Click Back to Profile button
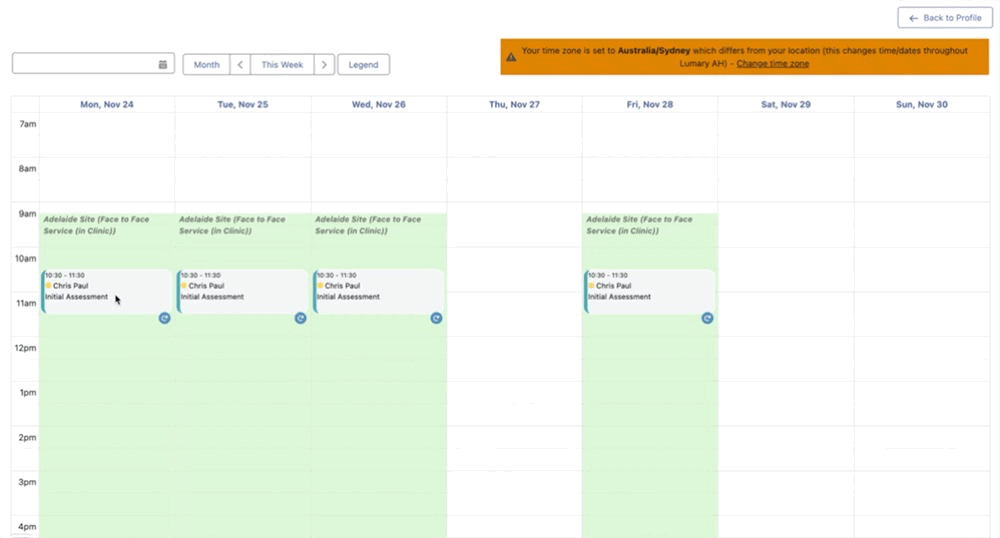The width and height of the screenshot is (1000, 538). click(945, 18)
